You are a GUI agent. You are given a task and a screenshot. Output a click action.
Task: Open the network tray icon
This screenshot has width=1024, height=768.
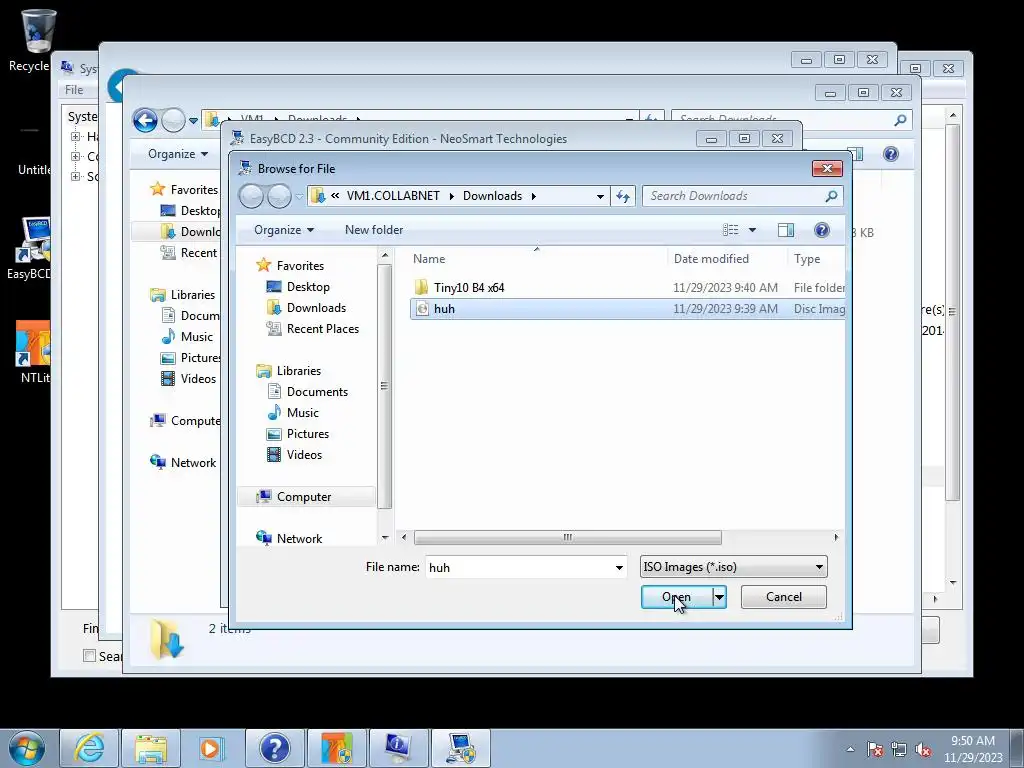click(x=899, y=749)
